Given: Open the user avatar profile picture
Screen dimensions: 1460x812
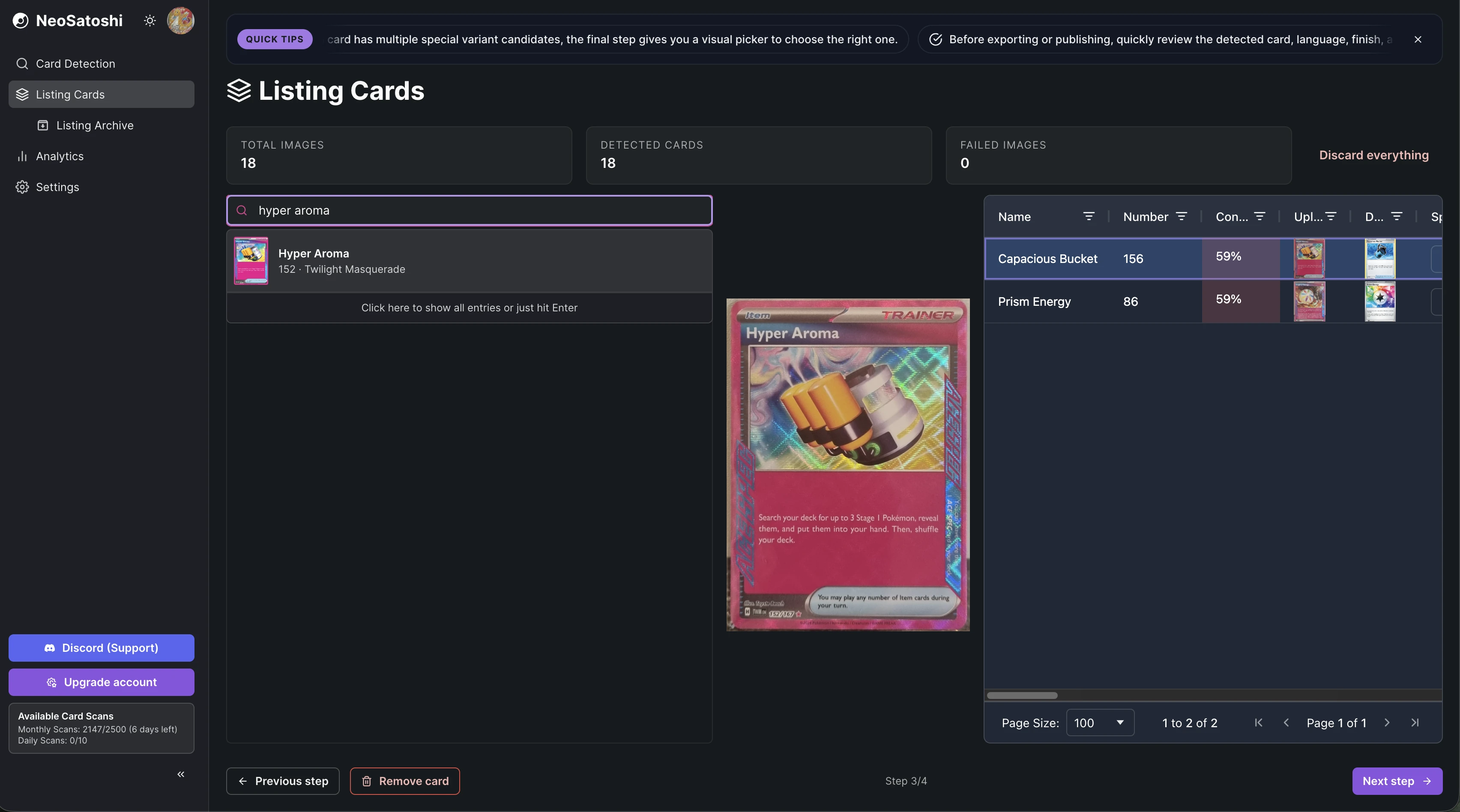Looking at the screenshot, I should point(181,21).
